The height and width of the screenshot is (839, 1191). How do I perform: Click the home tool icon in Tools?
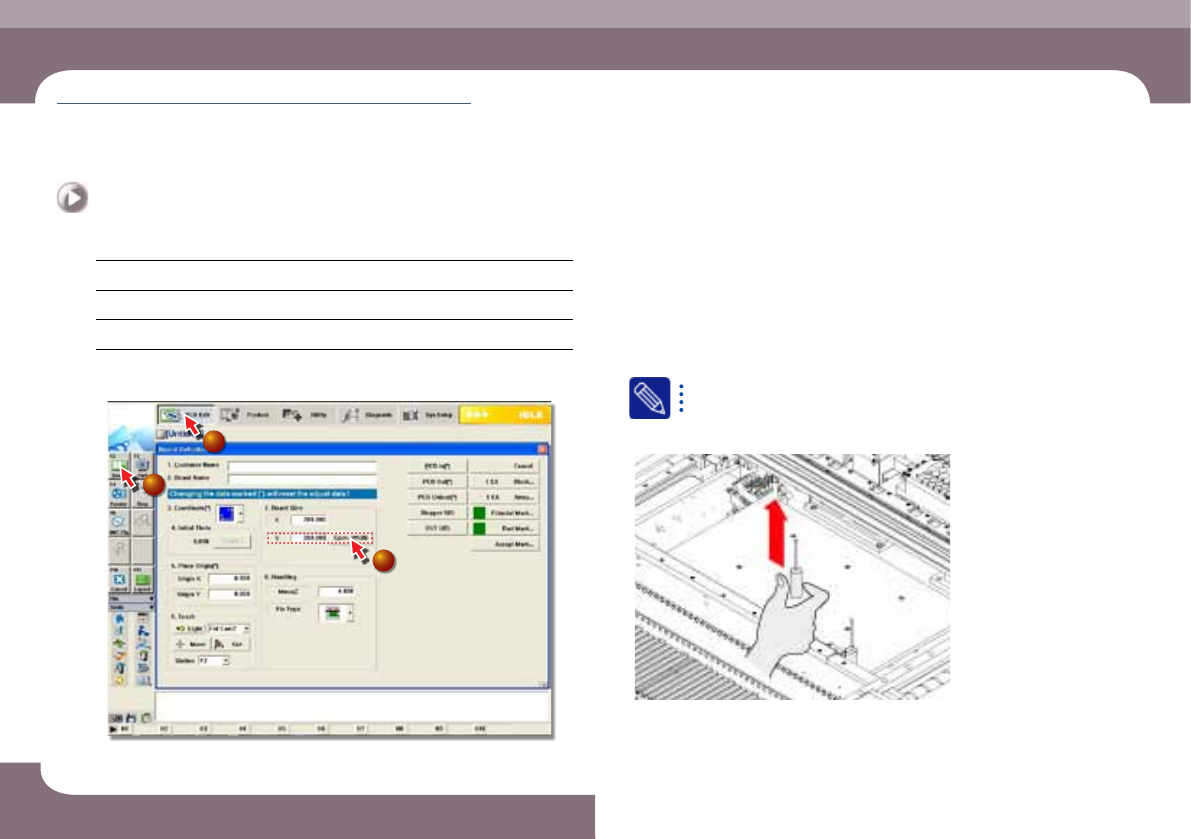[119, 619]
